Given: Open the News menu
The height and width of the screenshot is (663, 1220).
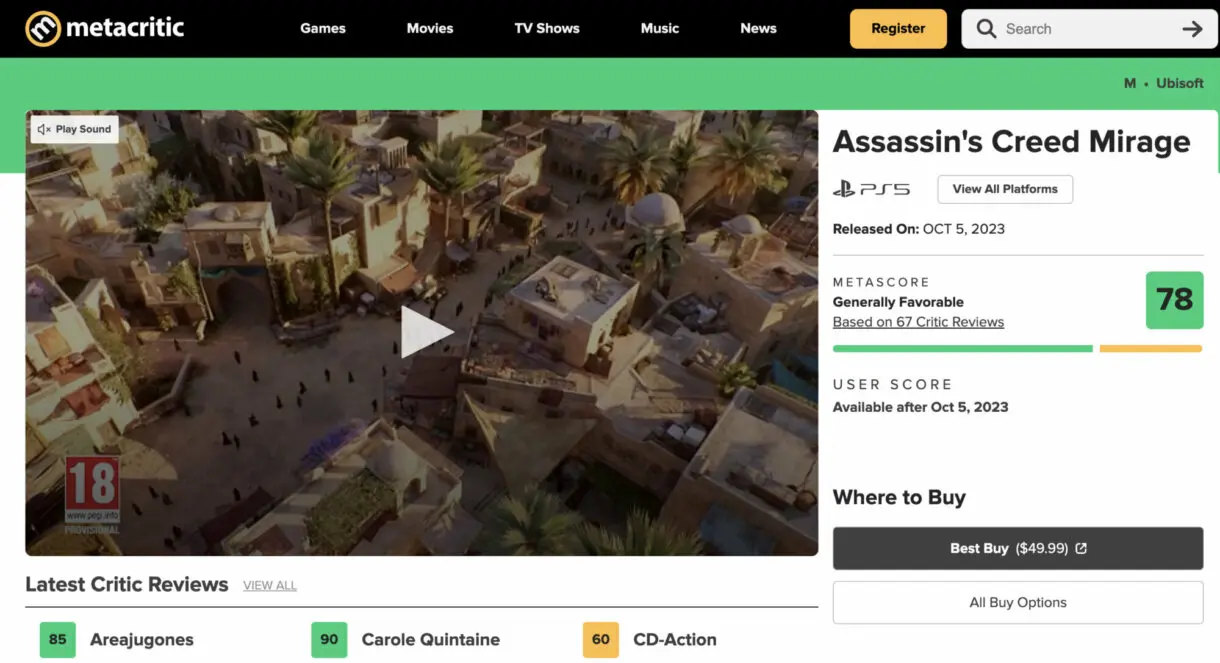Looking at the screenshot, I should [758, 28].
